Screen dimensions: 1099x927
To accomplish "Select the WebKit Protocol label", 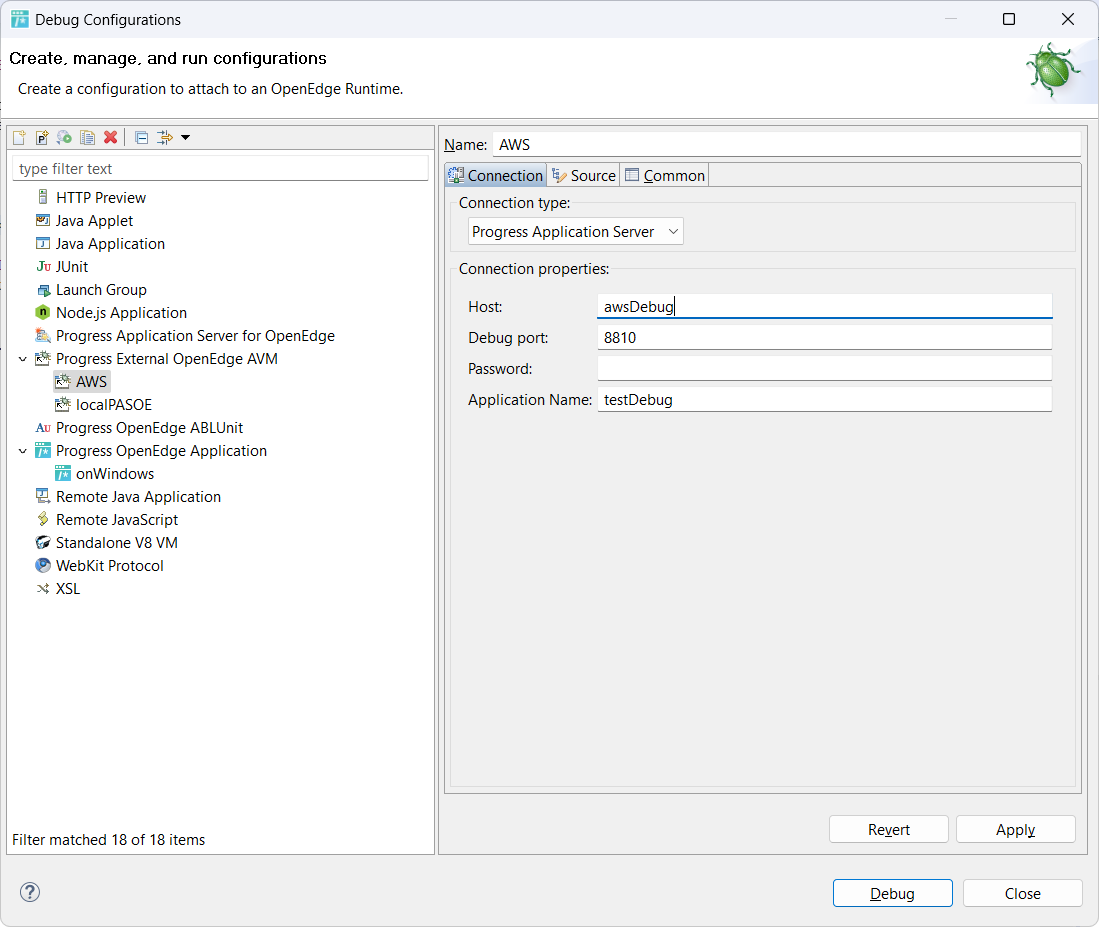I will pos(109,565).
